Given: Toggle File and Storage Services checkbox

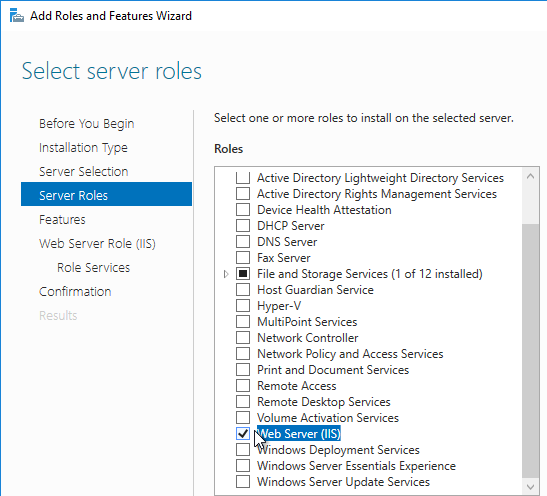Looking at the screenshot, I should pos(243,274).
